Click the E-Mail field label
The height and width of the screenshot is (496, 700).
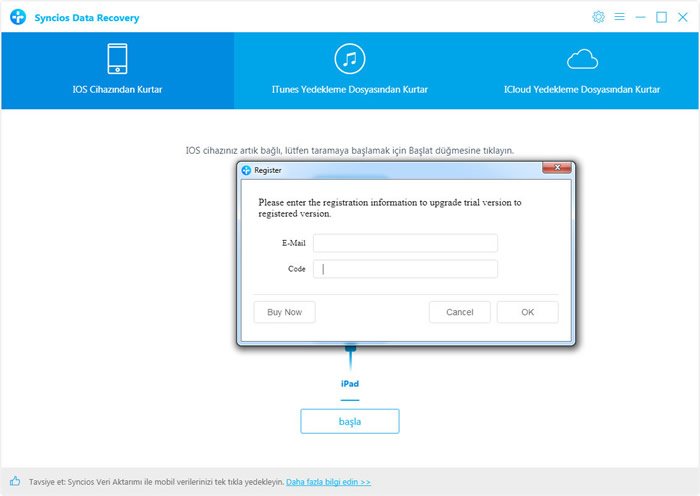pyautogui.click(x=293, y=243)
